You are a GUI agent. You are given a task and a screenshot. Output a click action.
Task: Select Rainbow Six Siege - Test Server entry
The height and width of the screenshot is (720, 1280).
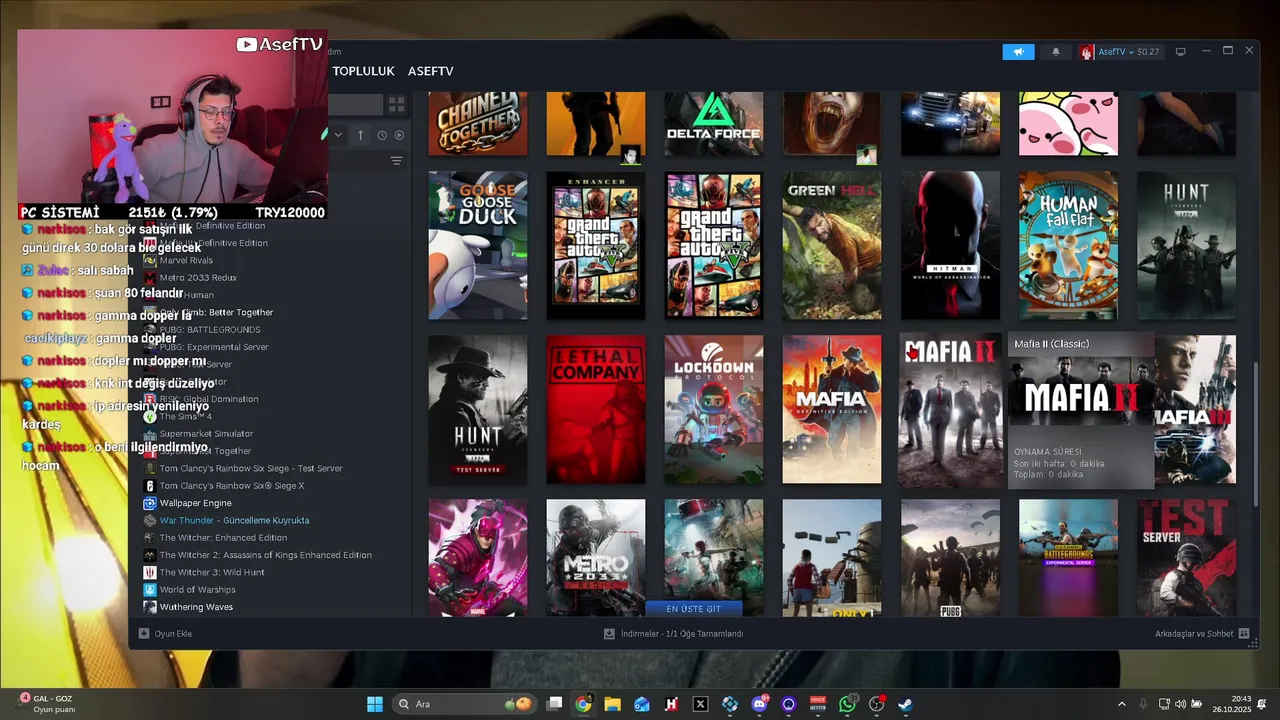coord(251,468)
